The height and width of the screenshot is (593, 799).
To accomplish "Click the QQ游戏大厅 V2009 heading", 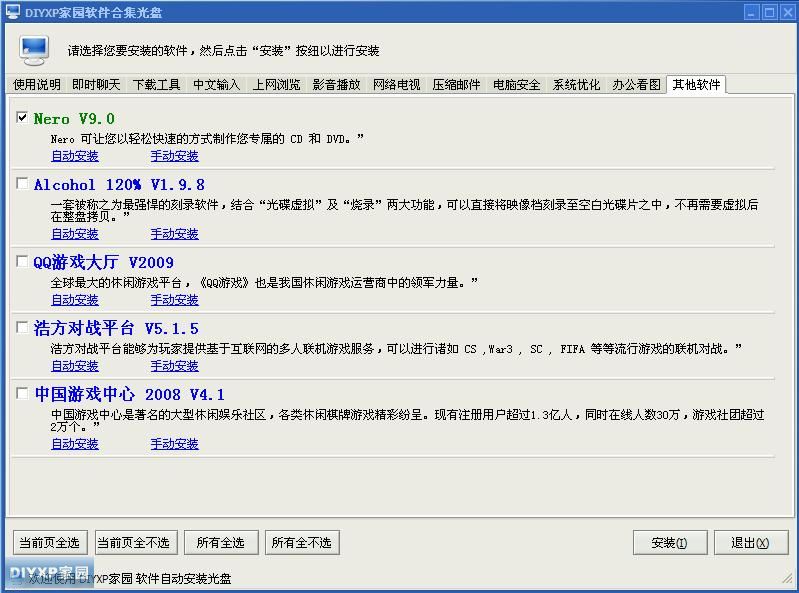I will [x=103, y=262].
